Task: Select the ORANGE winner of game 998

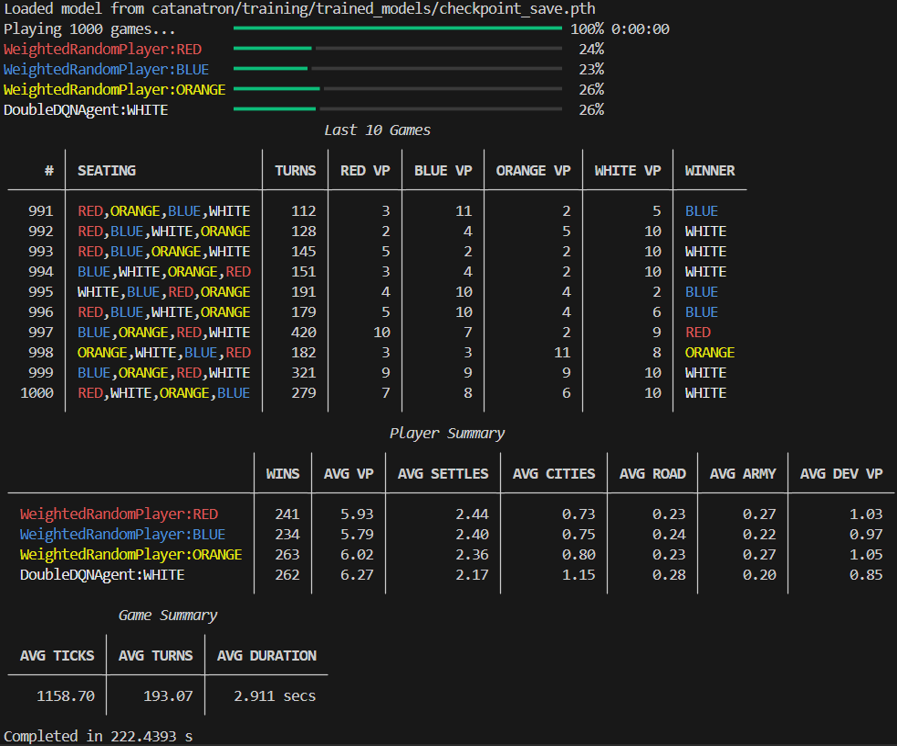Action: (710, 352)
